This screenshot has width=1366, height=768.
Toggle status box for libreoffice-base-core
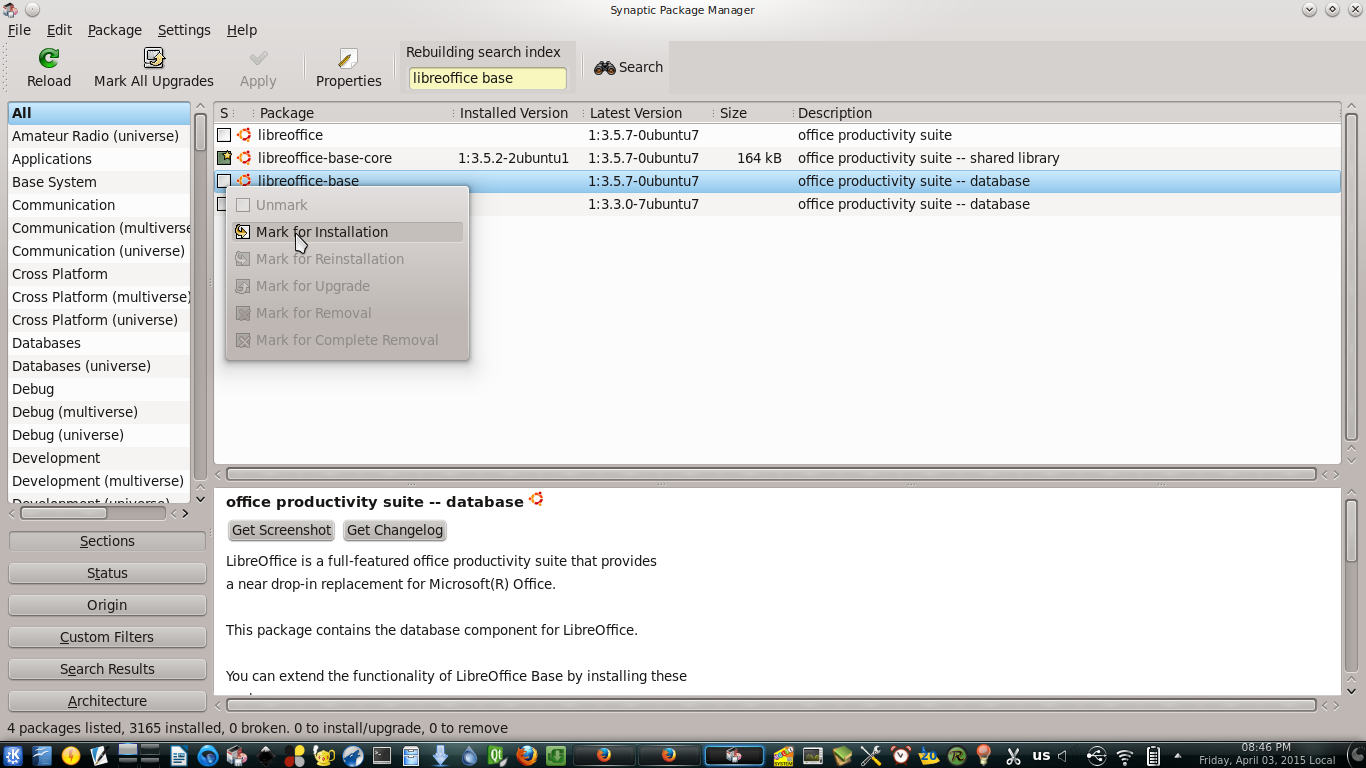coord(224,158)
